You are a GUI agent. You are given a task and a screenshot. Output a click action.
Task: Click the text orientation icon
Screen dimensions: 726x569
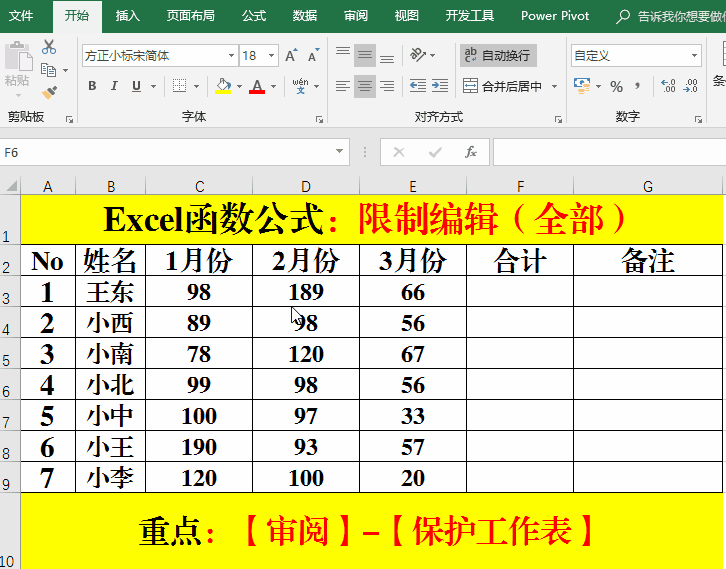pyautogui.click(x=418, y=55)
